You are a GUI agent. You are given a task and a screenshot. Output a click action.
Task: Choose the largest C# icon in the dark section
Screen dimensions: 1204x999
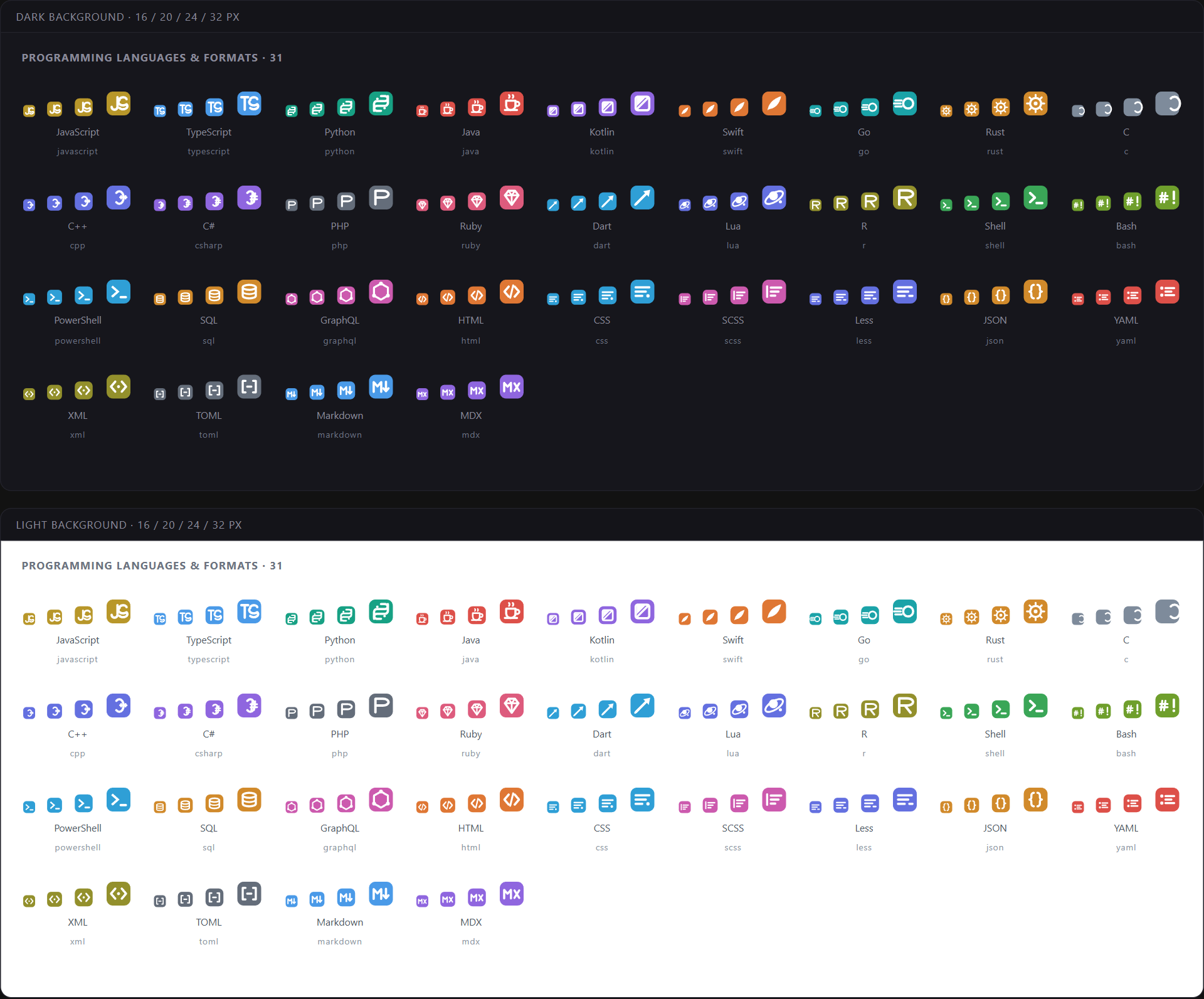250,198
